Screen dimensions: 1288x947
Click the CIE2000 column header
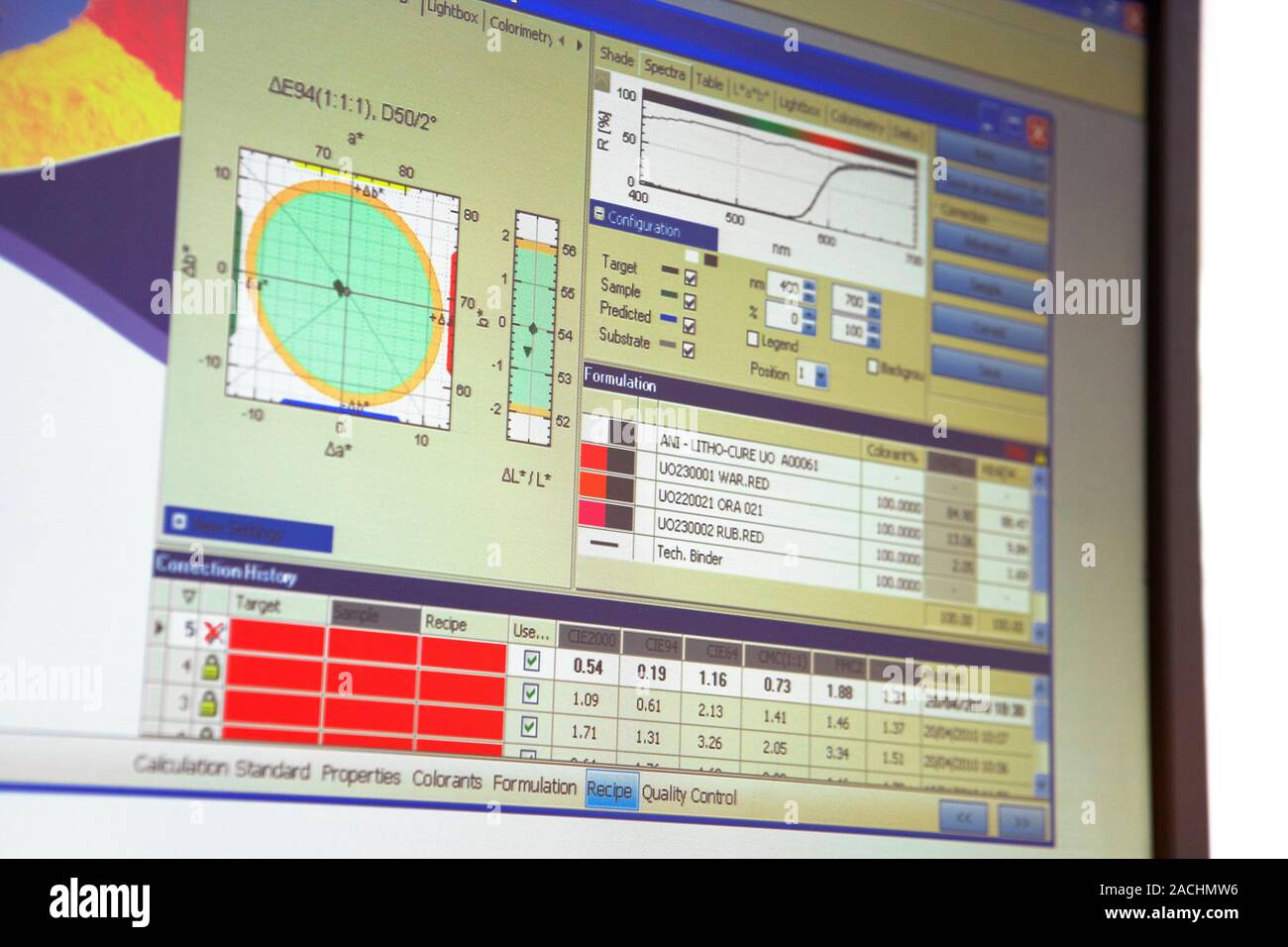588,640
